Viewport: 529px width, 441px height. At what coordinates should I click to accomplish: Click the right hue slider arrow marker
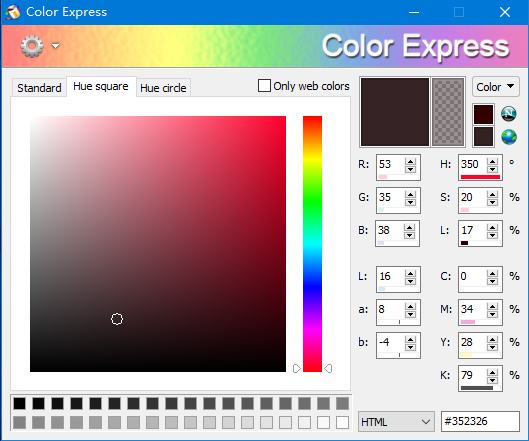(x=328, y=368)
